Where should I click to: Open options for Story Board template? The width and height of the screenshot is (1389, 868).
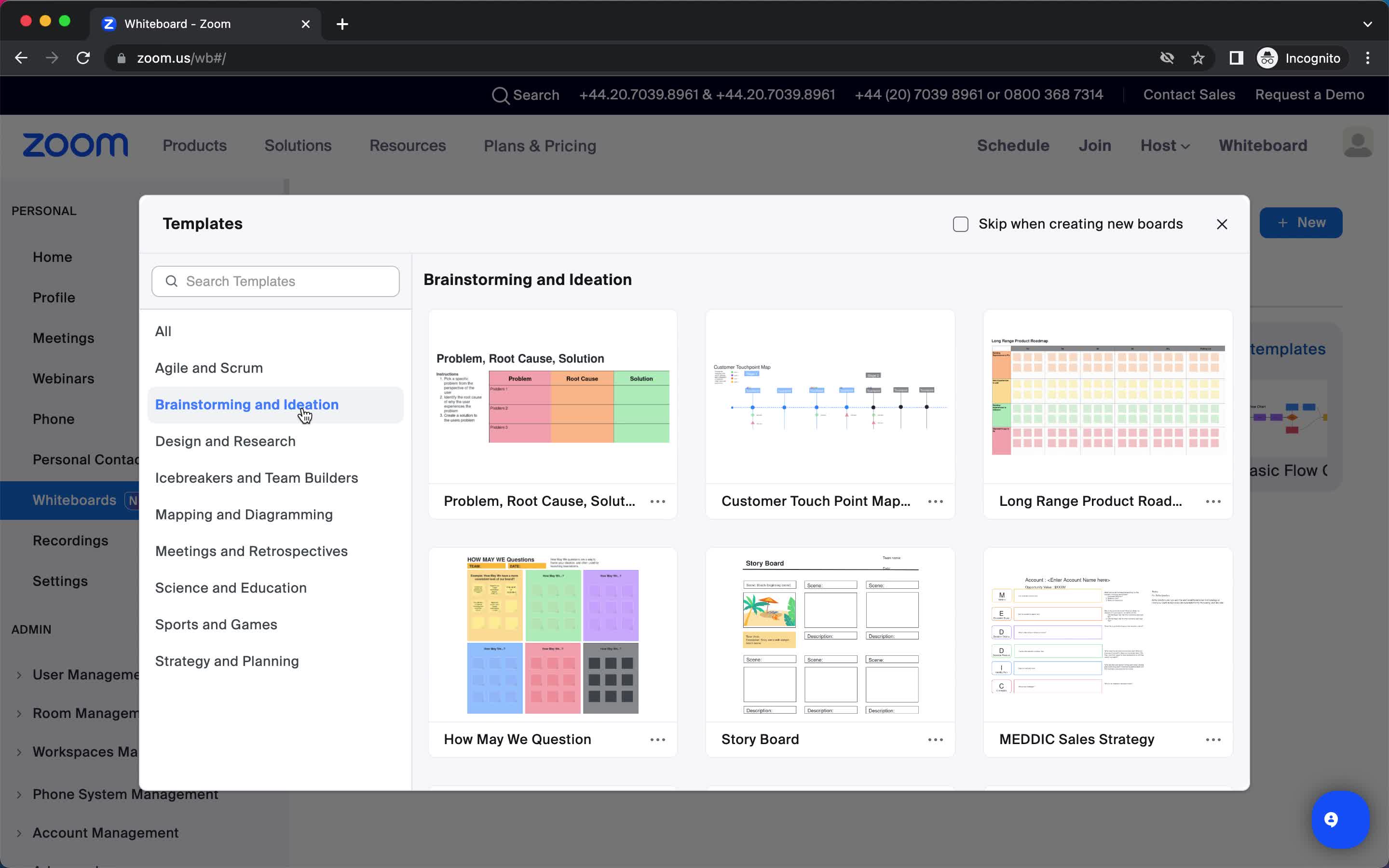(x=936, y=740)
